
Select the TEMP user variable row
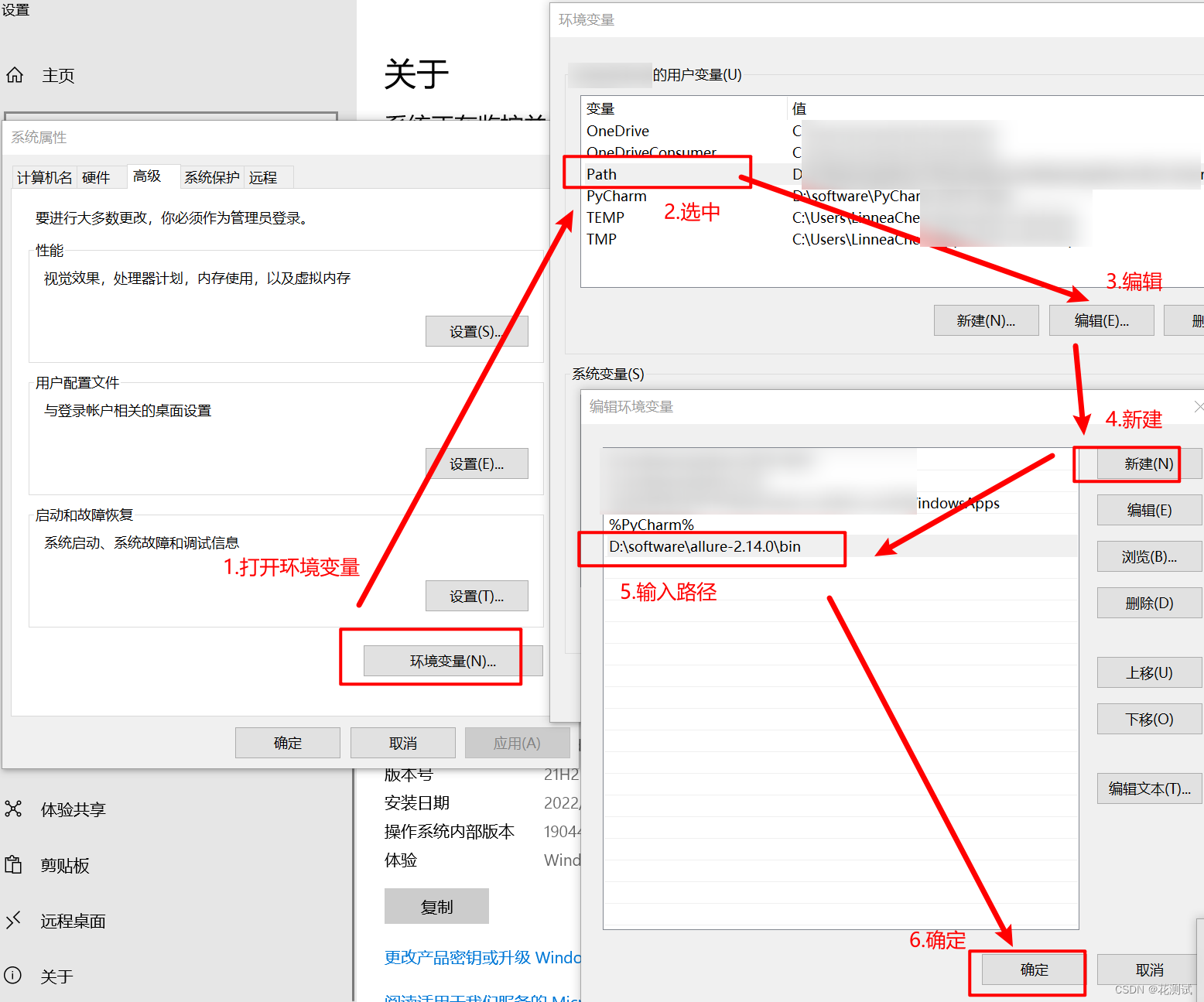(x=891, y=217)
